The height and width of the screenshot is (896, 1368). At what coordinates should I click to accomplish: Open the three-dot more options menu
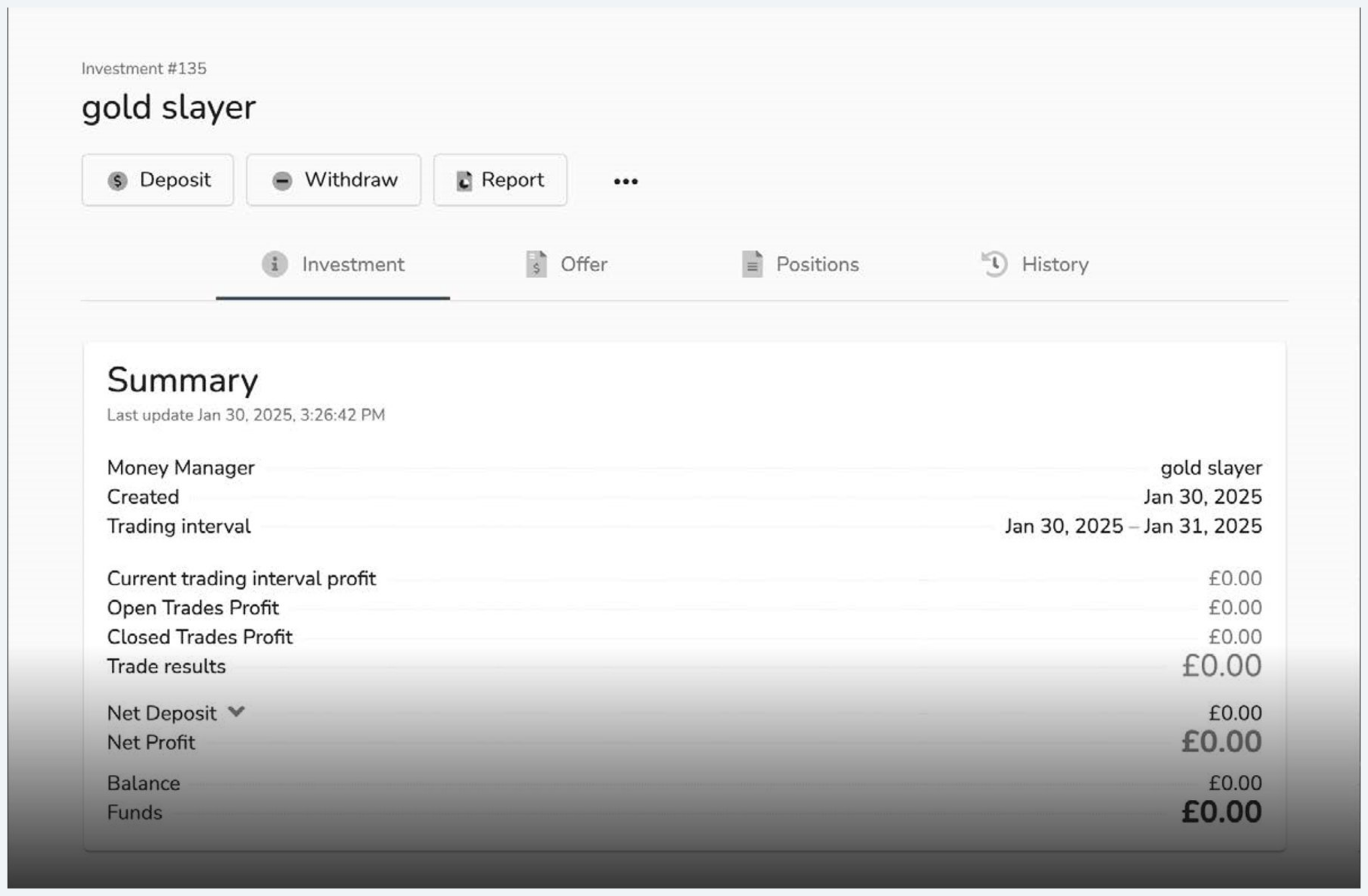625,182
